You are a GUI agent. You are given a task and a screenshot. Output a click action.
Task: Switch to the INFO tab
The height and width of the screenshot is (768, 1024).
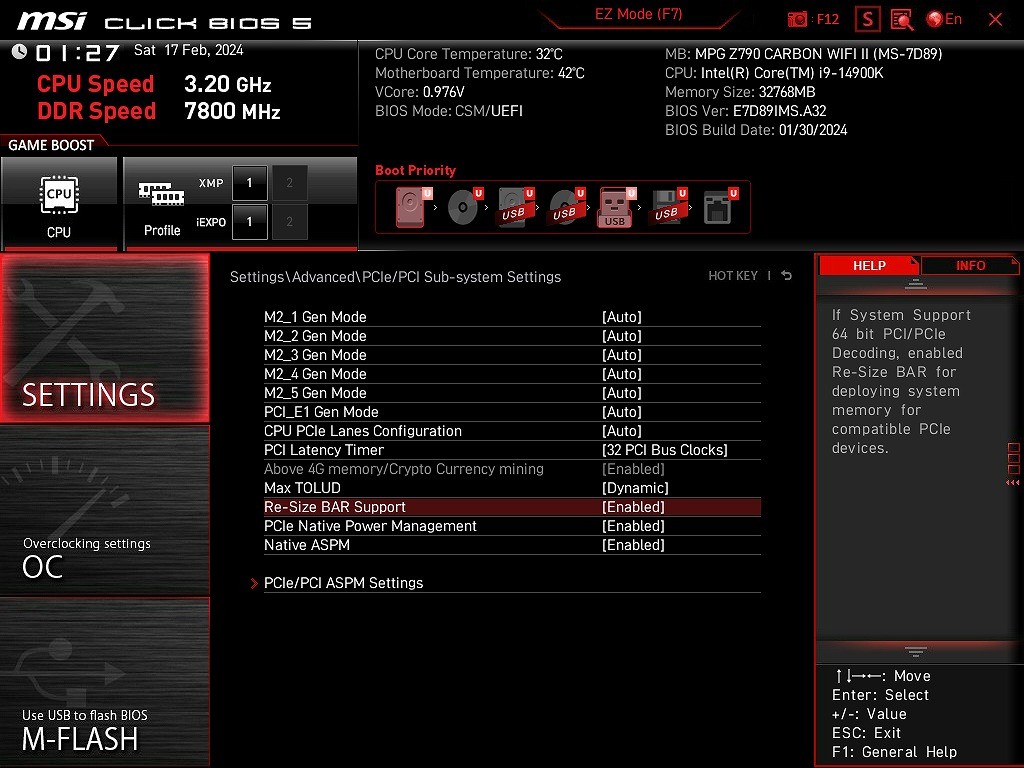(x=970, y=266)
